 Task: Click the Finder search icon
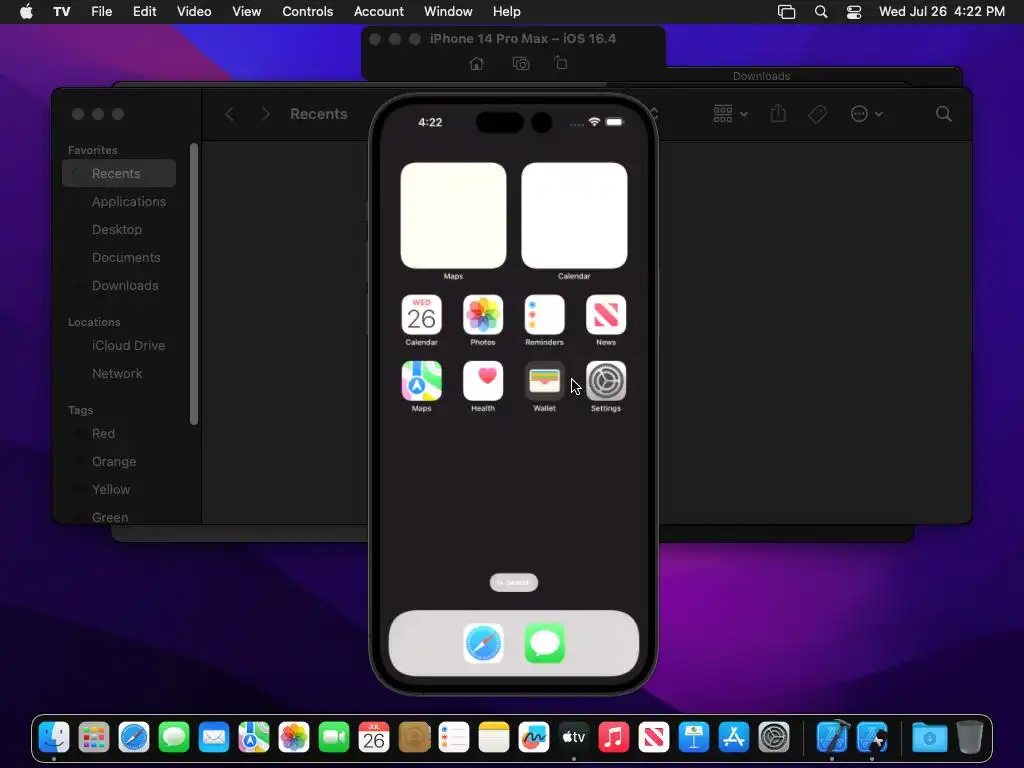(943, 114)
